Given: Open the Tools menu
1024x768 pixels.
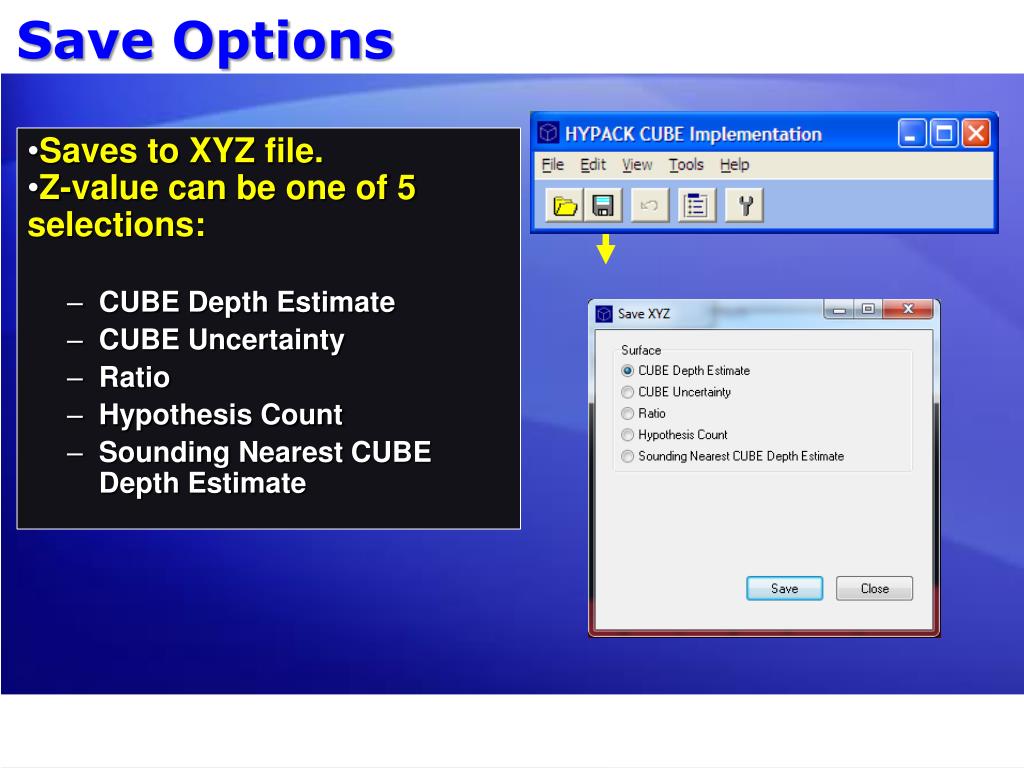Looking at the screenshot, I should (686, 165).
